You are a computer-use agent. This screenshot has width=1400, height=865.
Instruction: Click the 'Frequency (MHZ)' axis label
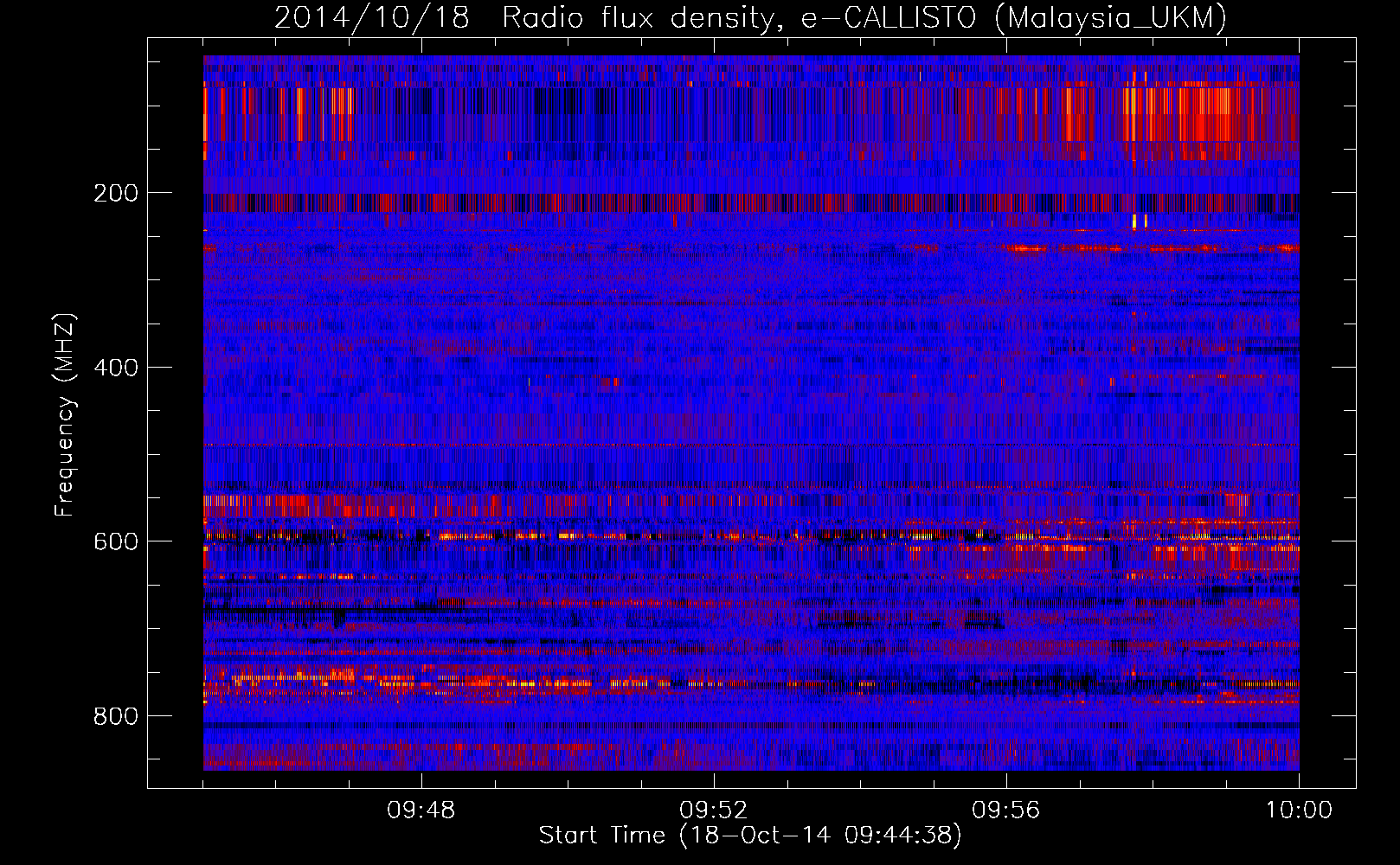65,415
